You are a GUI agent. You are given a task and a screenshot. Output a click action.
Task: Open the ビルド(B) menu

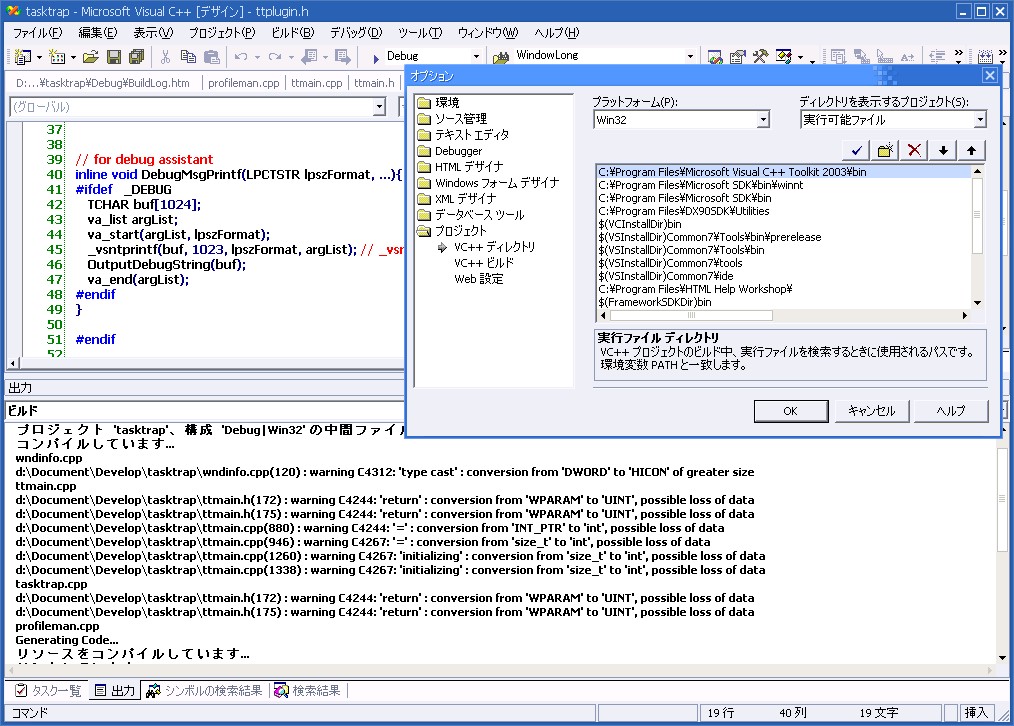coord(291,33)
